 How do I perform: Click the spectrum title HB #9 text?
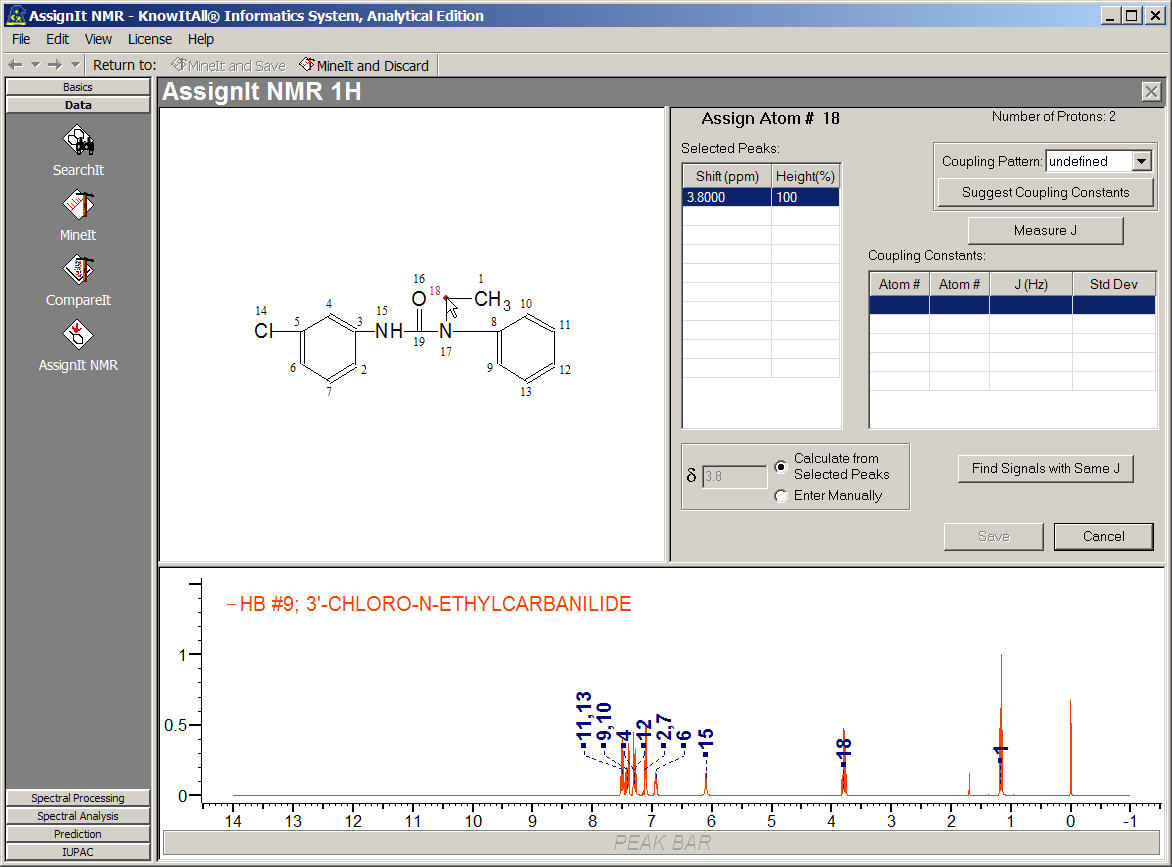[436, 604]
